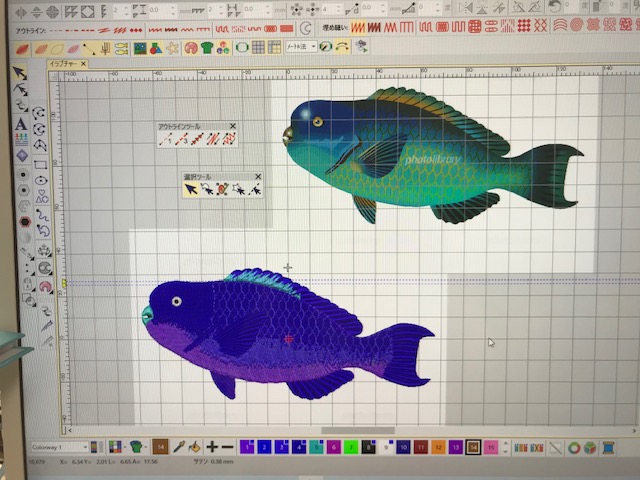The width and height of the screenshot is (640, 480).
Task: Select blue color swatch 2 in palette
Action: click(264, 447)
